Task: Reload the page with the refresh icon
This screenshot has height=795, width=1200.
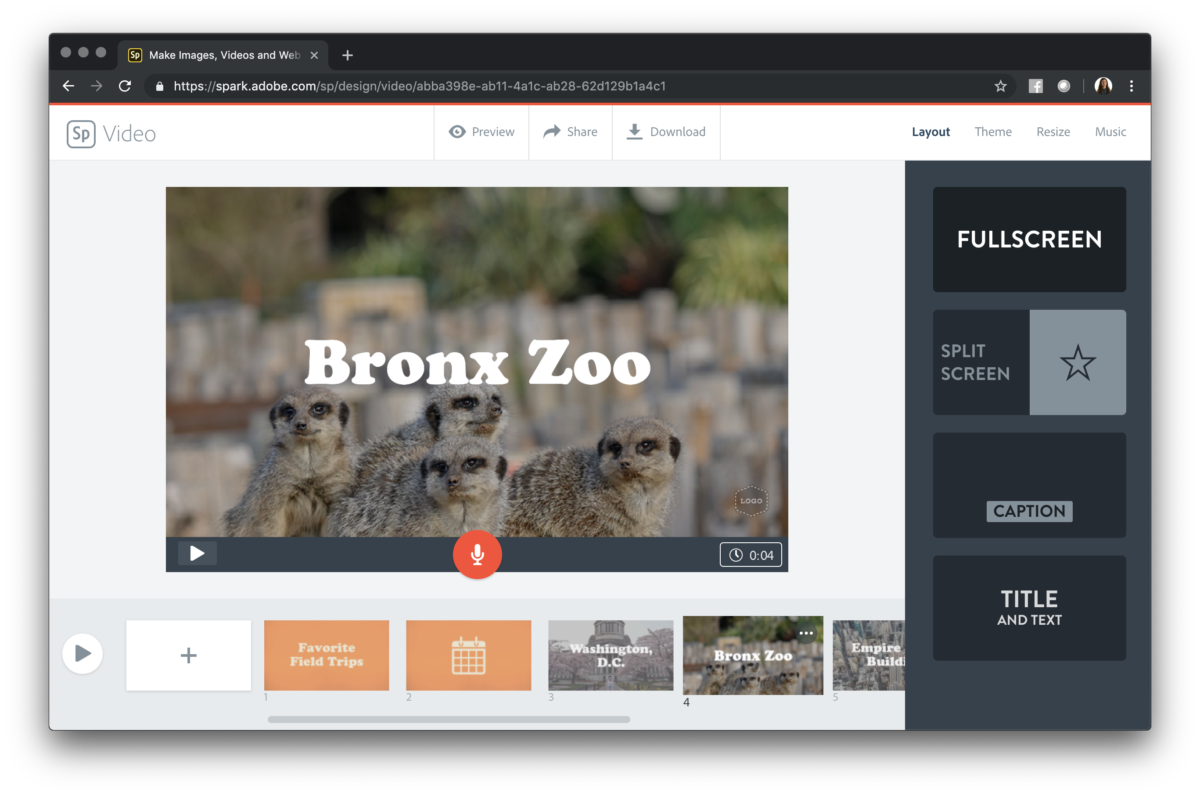Action: tap(124, 86)
